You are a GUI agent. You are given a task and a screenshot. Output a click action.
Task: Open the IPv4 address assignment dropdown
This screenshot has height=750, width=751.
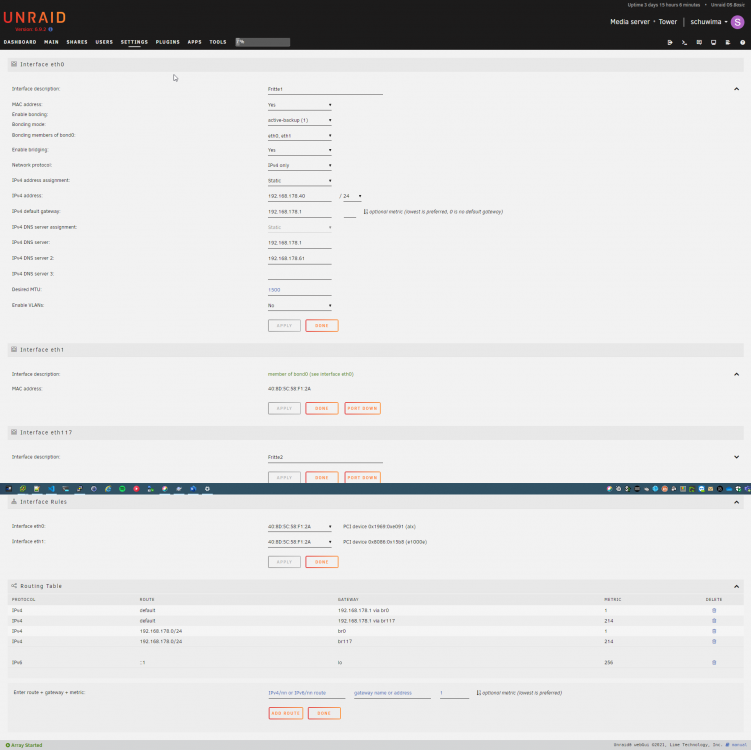299,181
